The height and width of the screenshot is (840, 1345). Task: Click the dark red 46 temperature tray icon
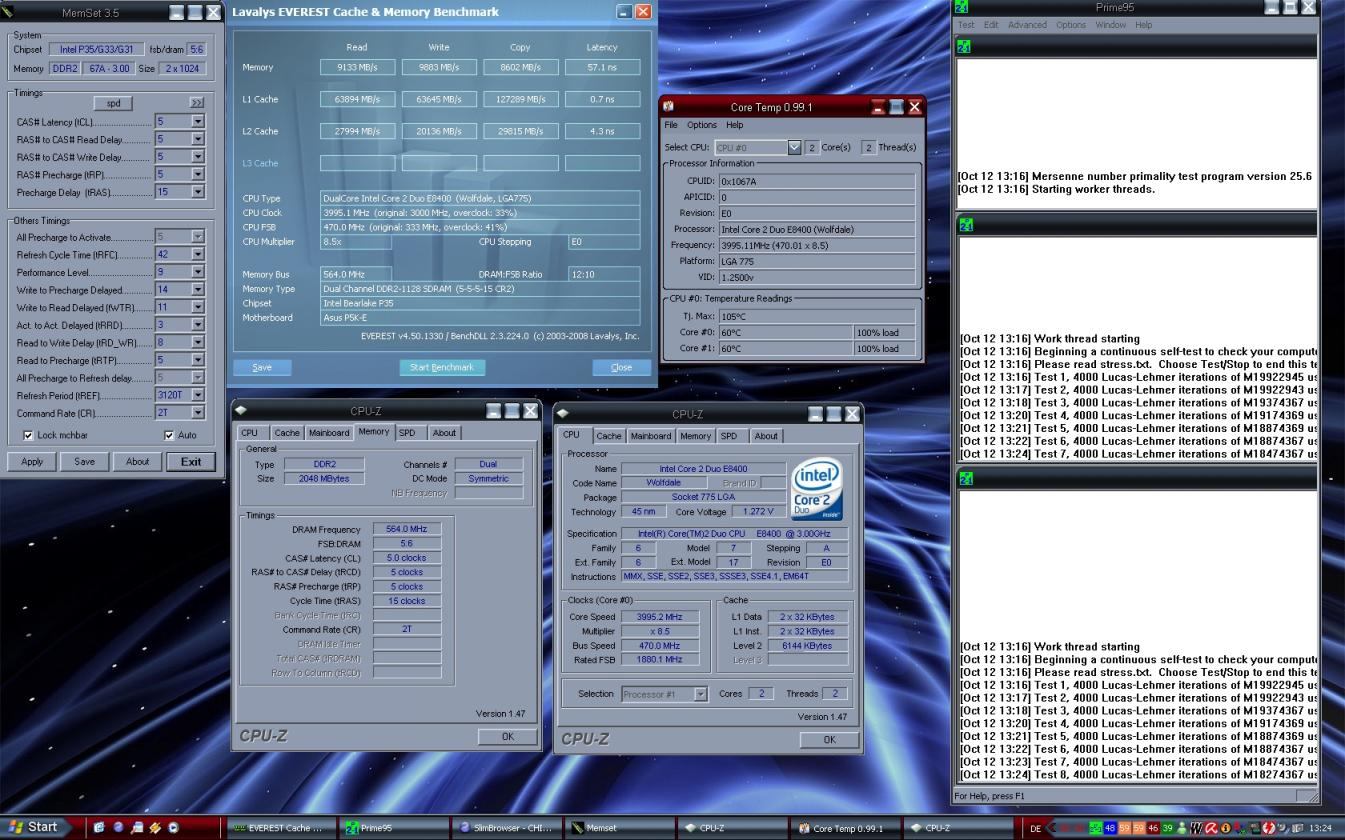(1153, 828)
